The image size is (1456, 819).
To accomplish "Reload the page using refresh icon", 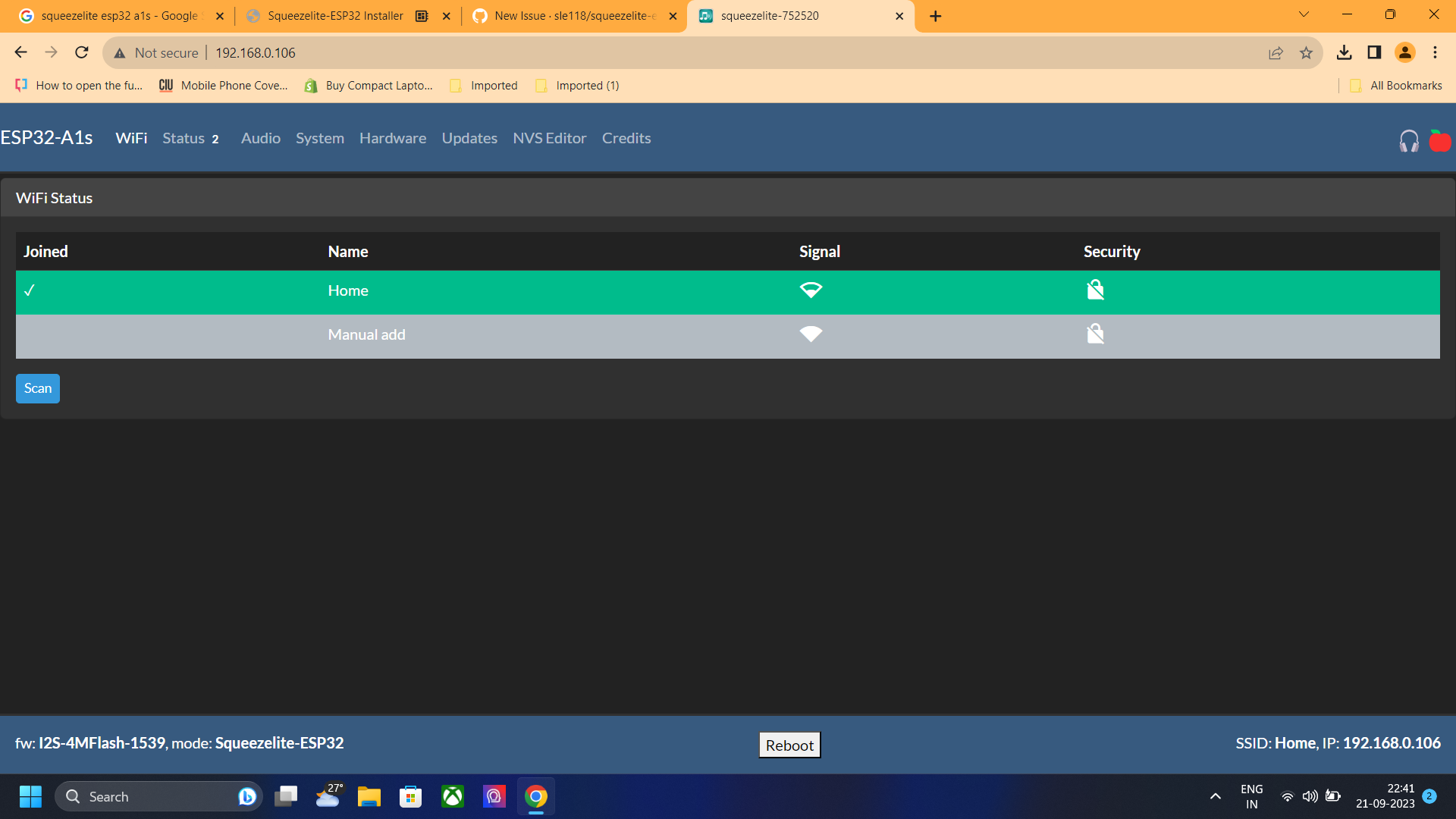I will click(x=82, y=53).
